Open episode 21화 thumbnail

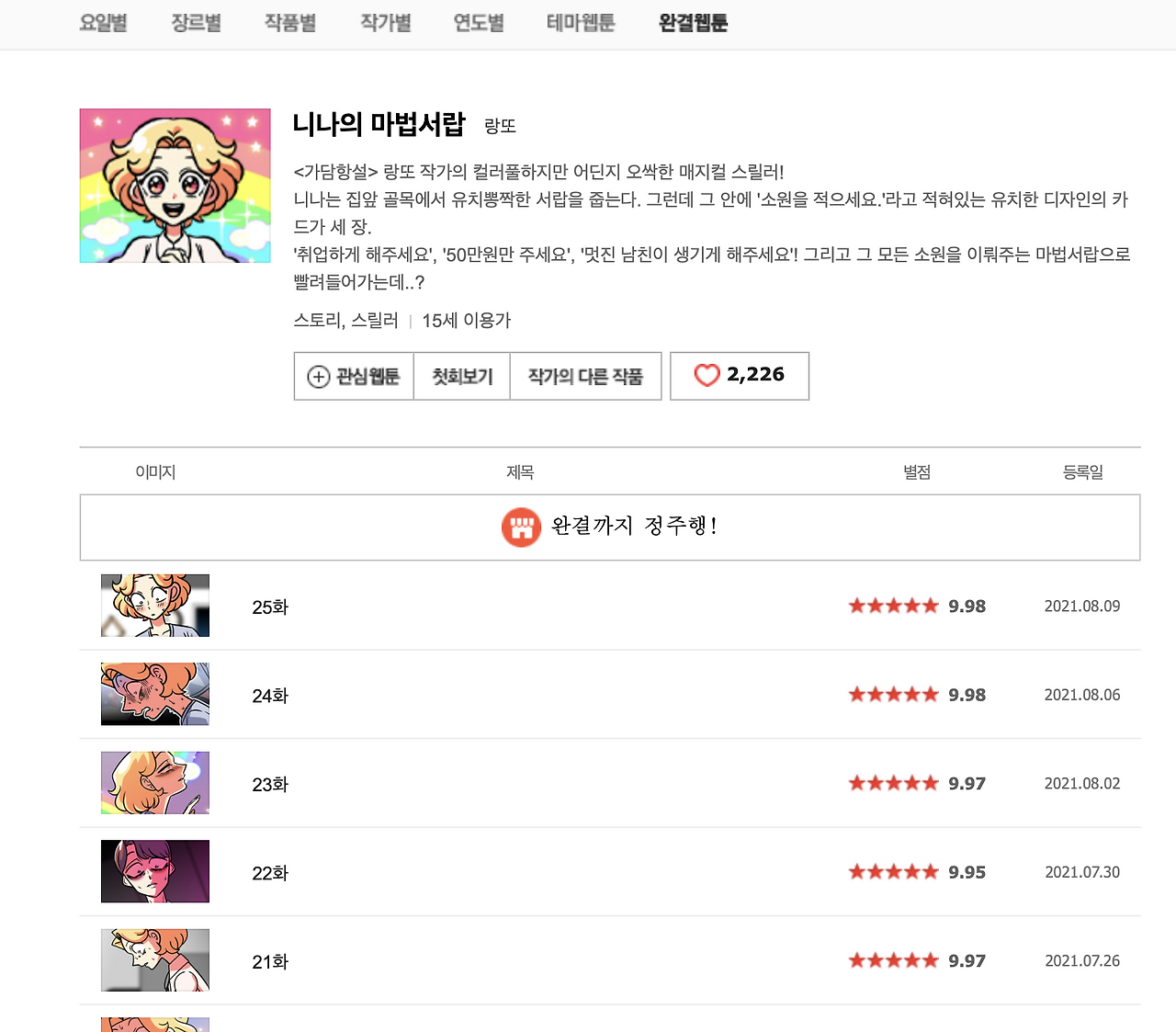pos(155,960)
